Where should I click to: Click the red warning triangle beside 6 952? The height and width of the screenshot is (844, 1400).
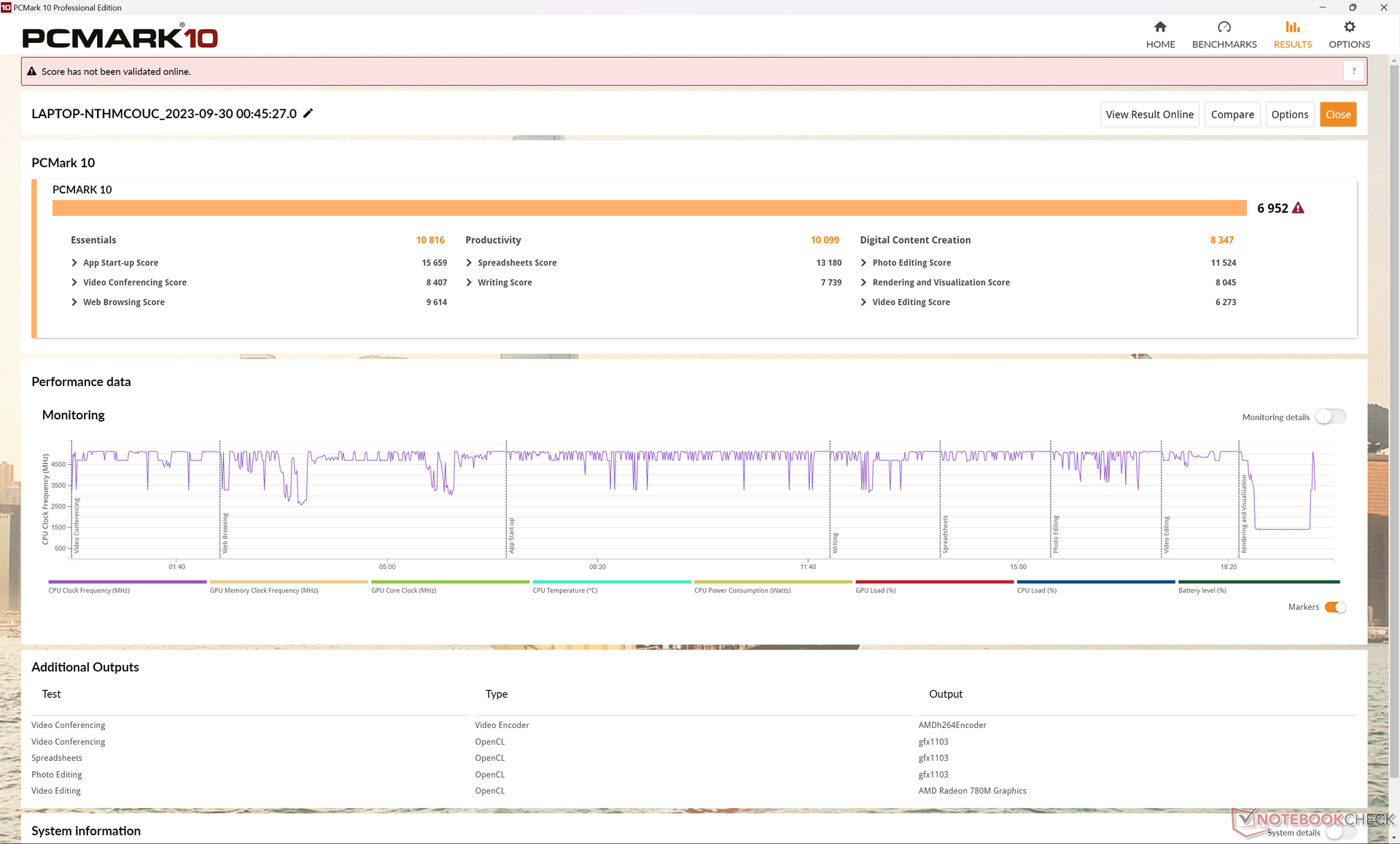[1298, 209]
